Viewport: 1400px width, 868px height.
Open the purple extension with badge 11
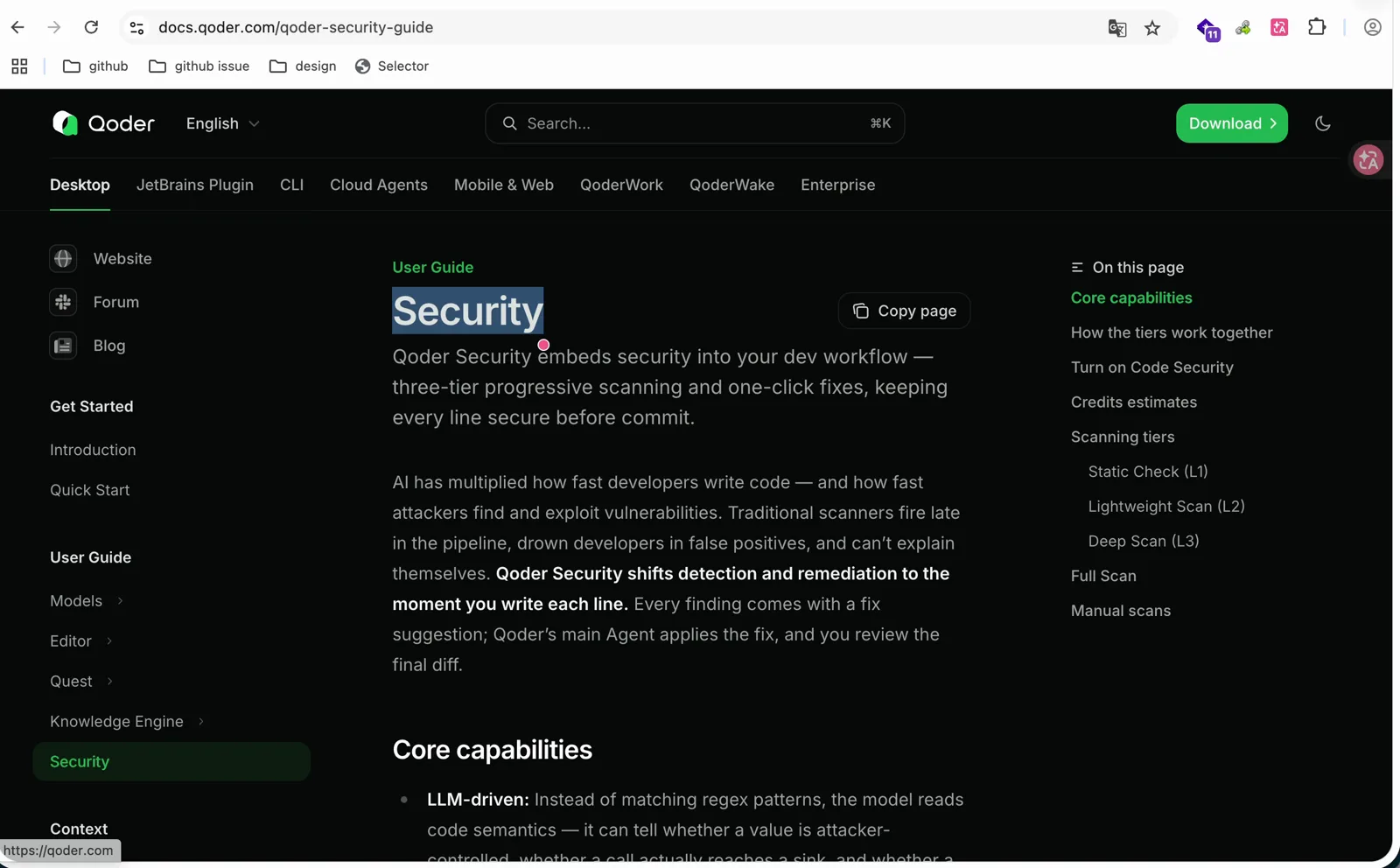1208,29
